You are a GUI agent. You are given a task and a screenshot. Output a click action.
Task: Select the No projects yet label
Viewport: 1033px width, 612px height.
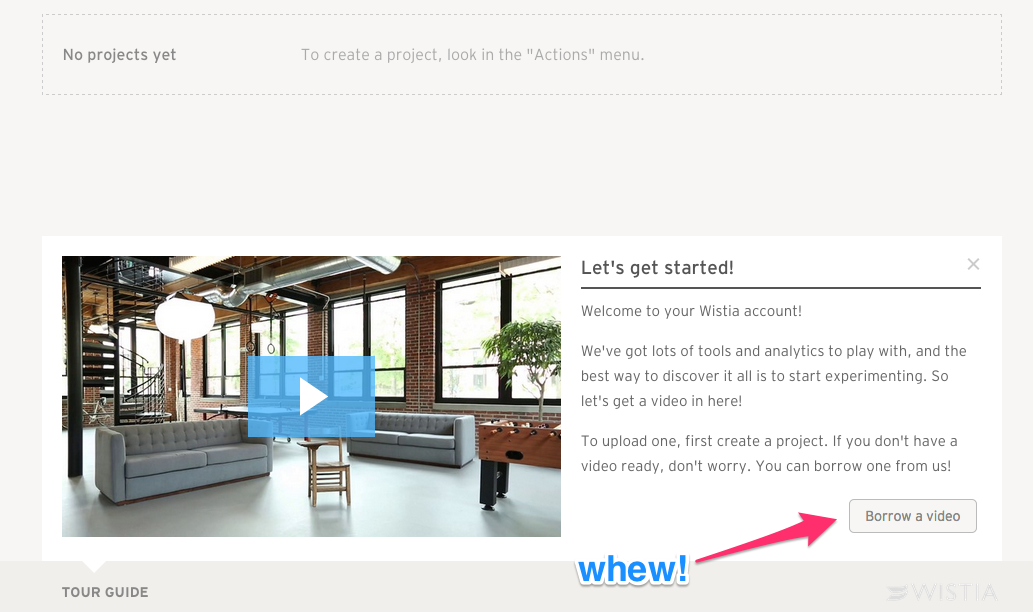click(119, 55)
